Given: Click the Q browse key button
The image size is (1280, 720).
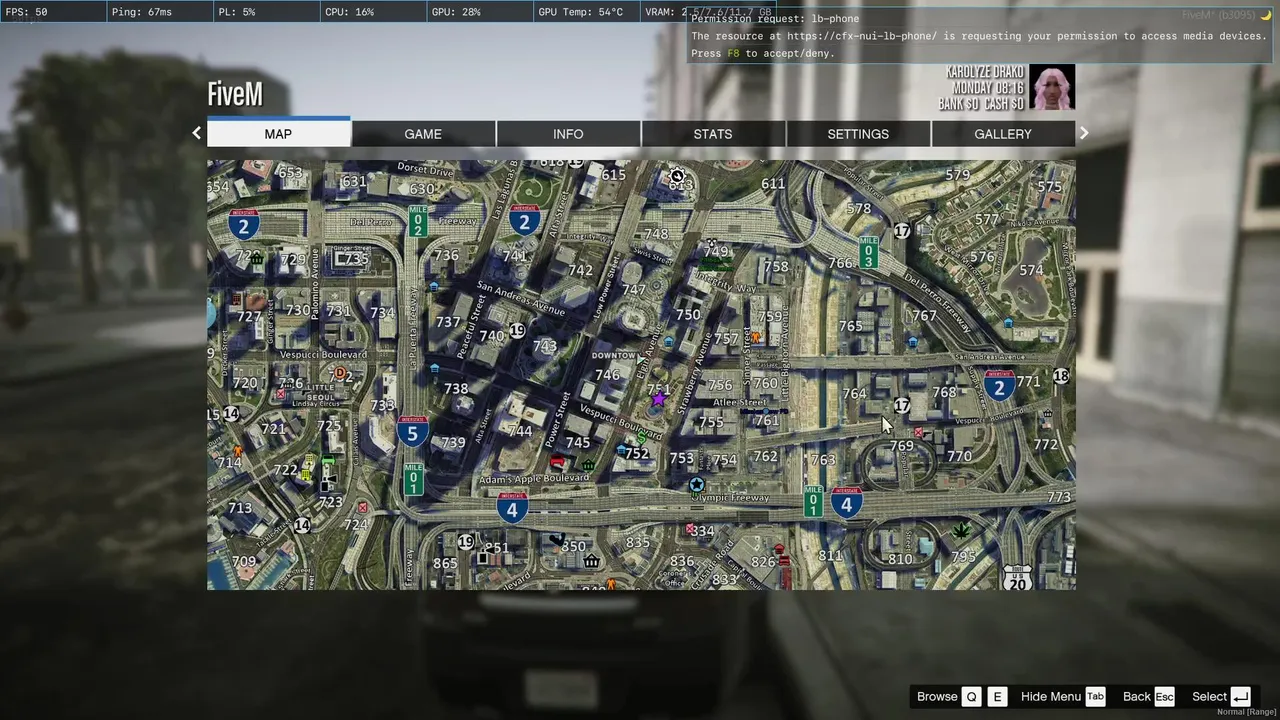Looking at the screenshot, I should (972, 697).
